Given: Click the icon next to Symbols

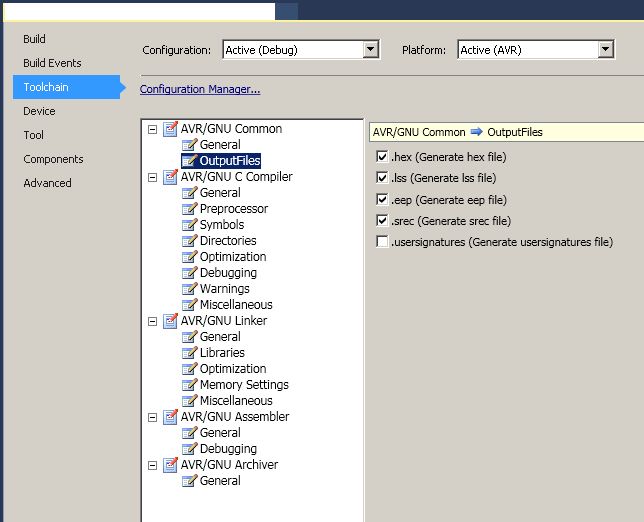Looking at the screenshot, I should pos(189,225).
